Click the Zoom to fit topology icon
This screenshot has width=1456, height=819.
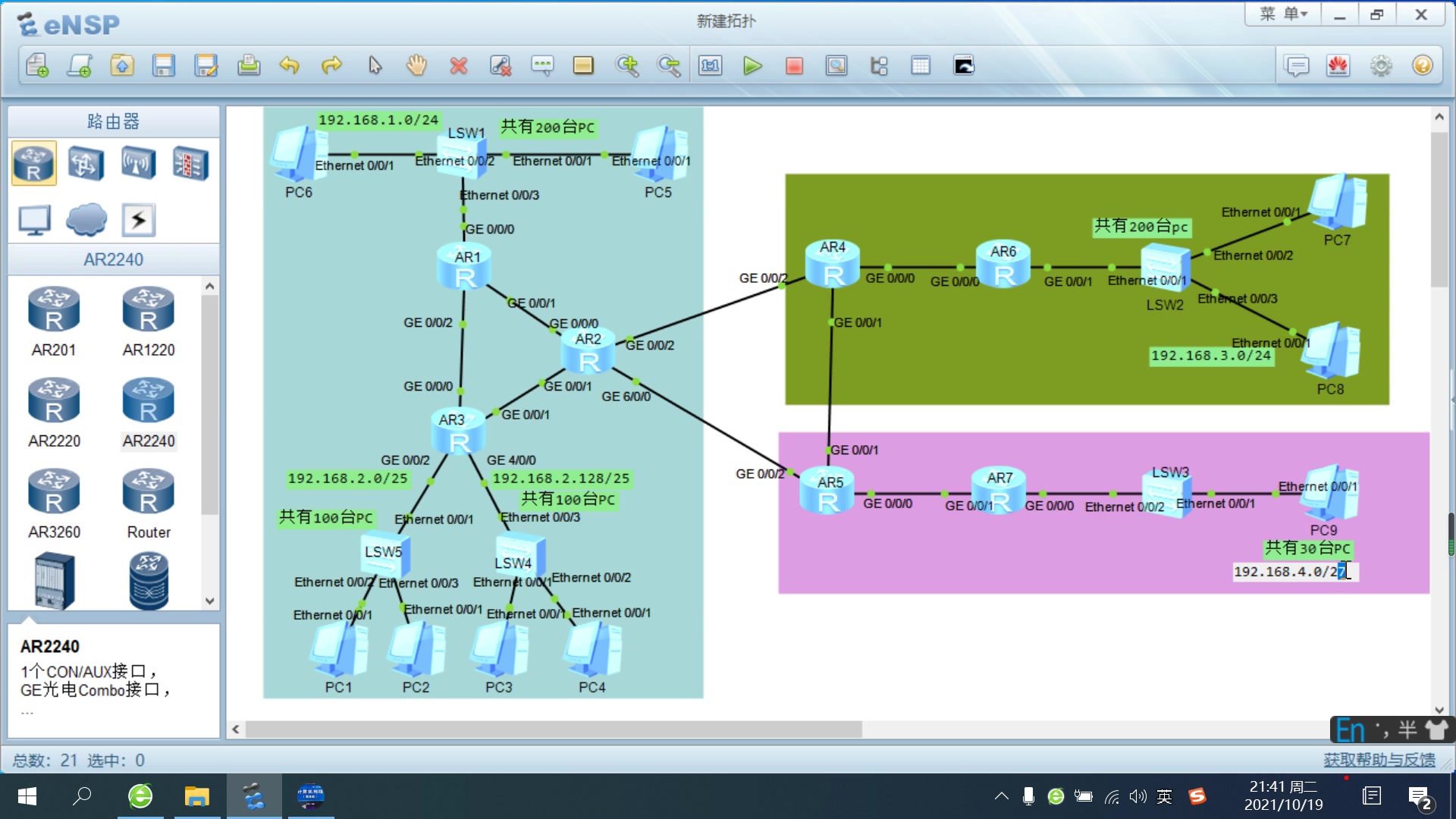[x=836, y=65]
